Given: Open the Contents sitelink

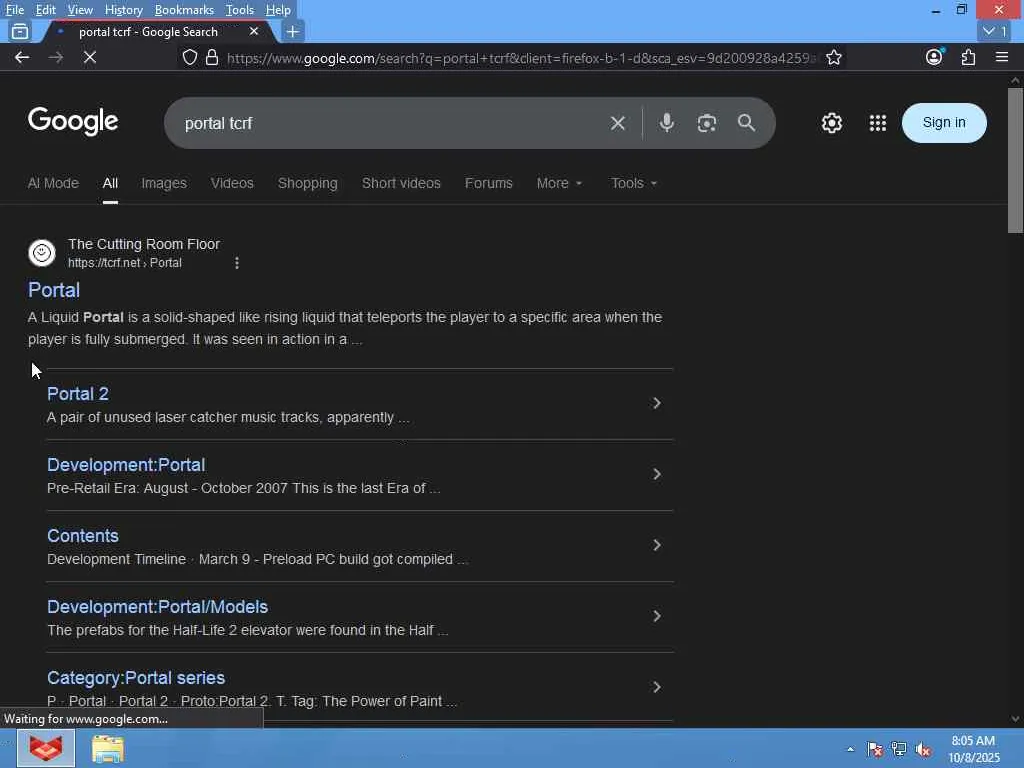Looking at the screenshot, I should click(83, 536).
